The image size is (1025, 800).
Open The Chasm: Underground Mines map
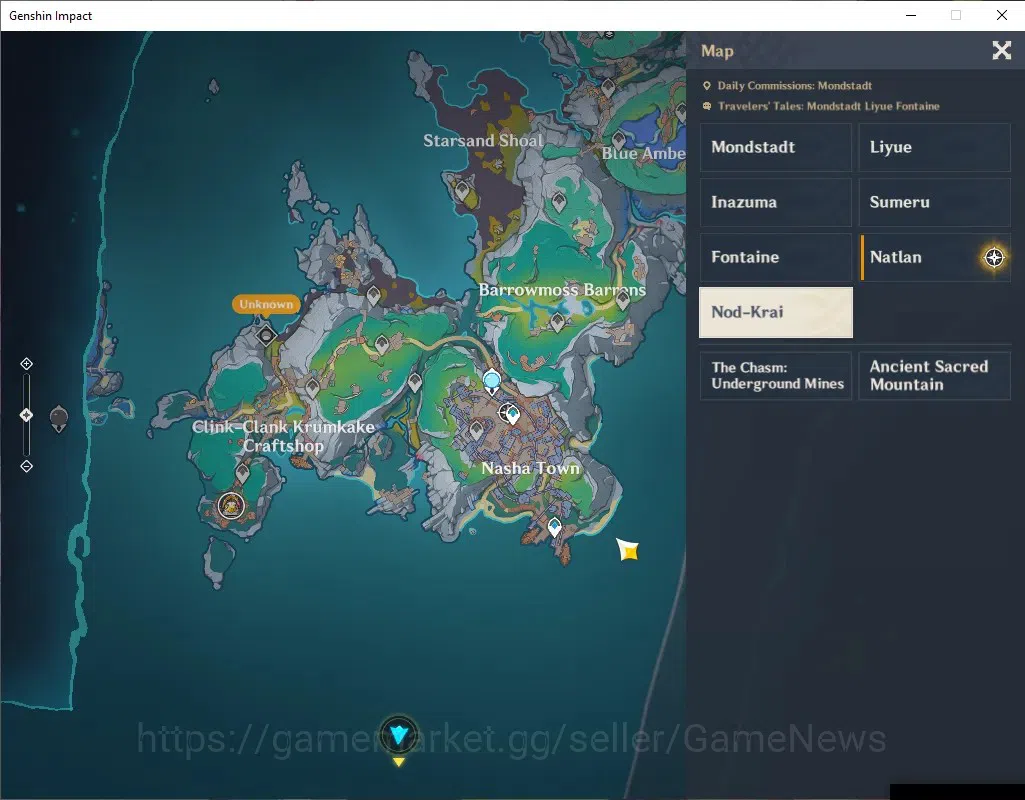click(776, 376)
